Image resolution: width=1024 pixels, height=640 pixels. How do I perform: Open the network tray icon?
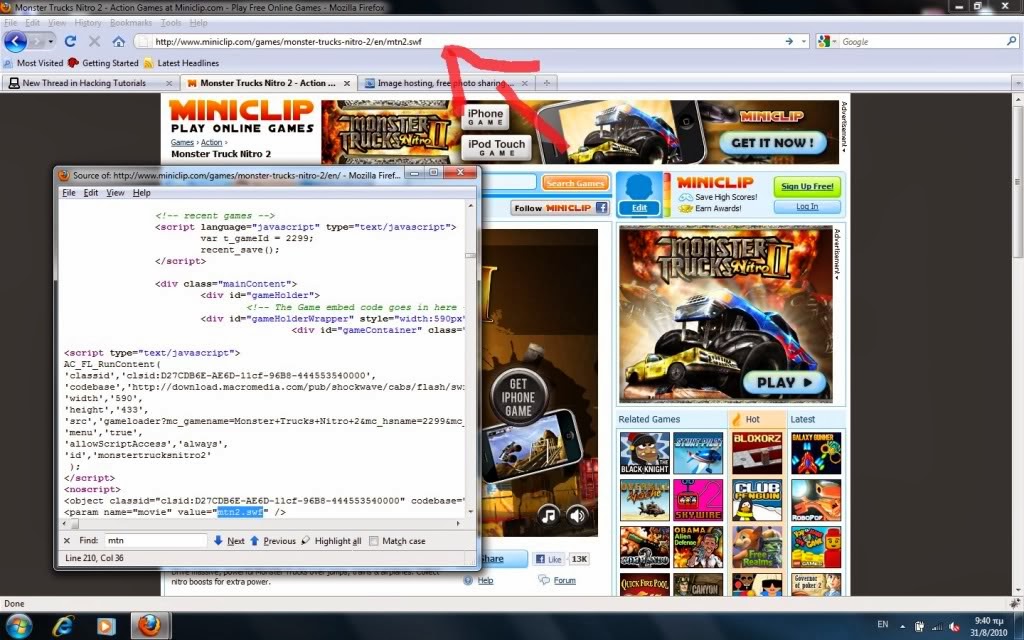[937, 627]
